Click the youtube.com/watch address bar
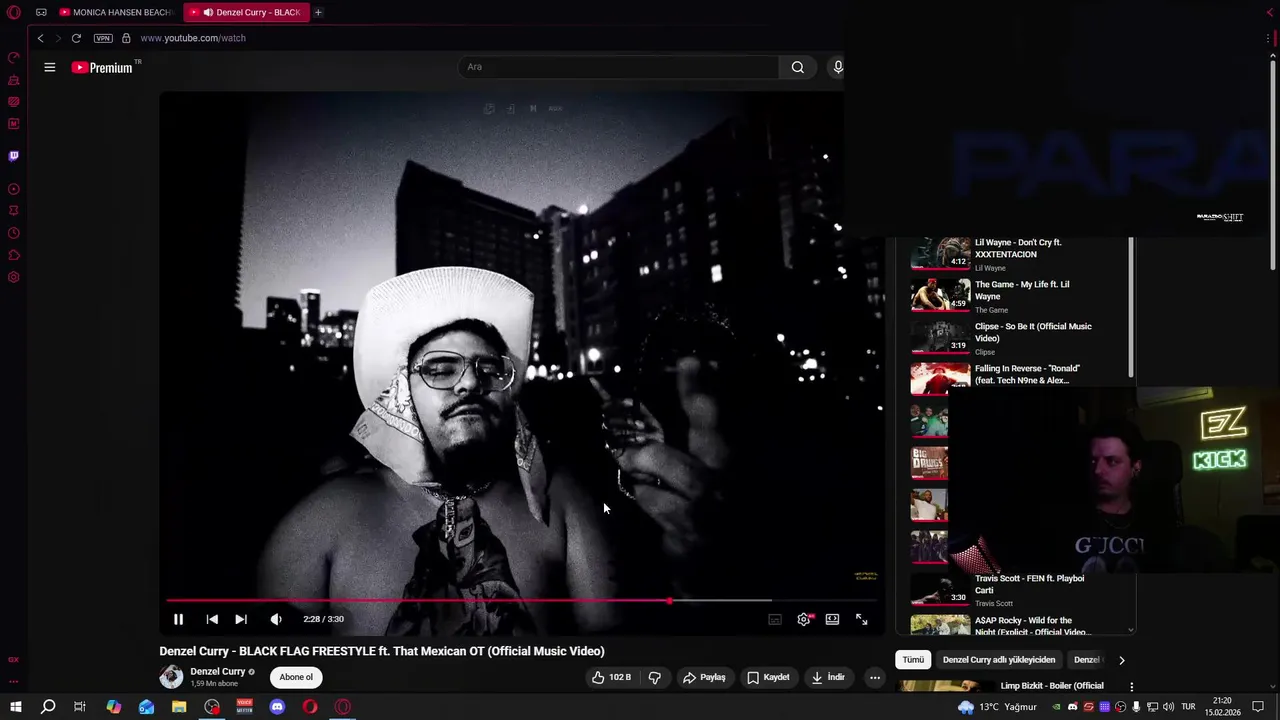Image resolution: width=1280 pixels, height=720 pixels. click(x=193, y=38)
